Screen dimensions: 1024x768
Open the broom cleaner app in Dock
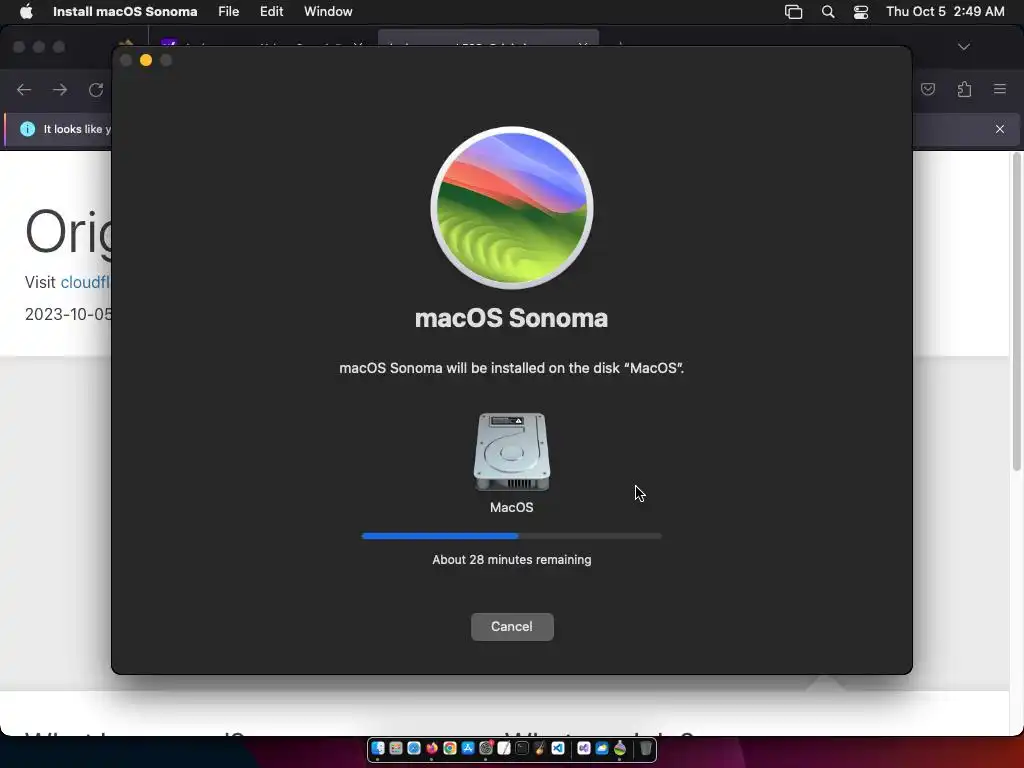click(540, 748)
